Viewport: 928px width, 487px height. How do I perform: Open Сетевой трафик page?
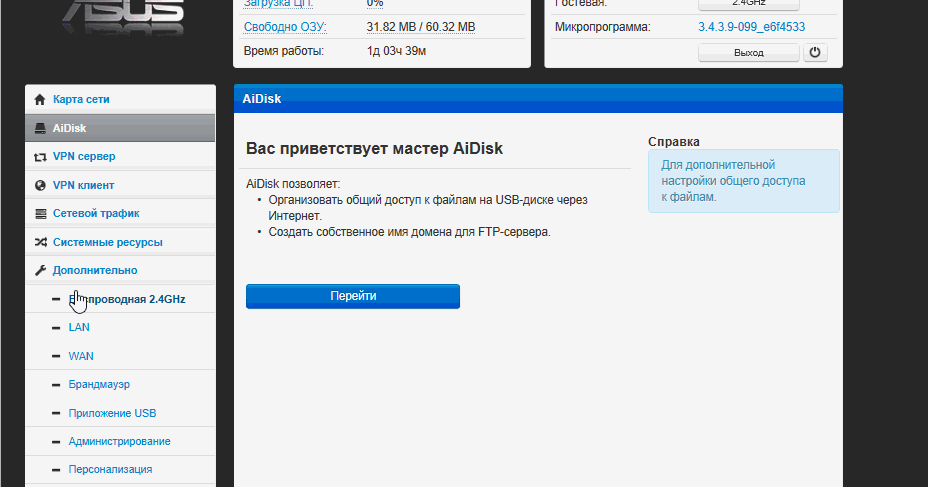(x=120, y=213)
